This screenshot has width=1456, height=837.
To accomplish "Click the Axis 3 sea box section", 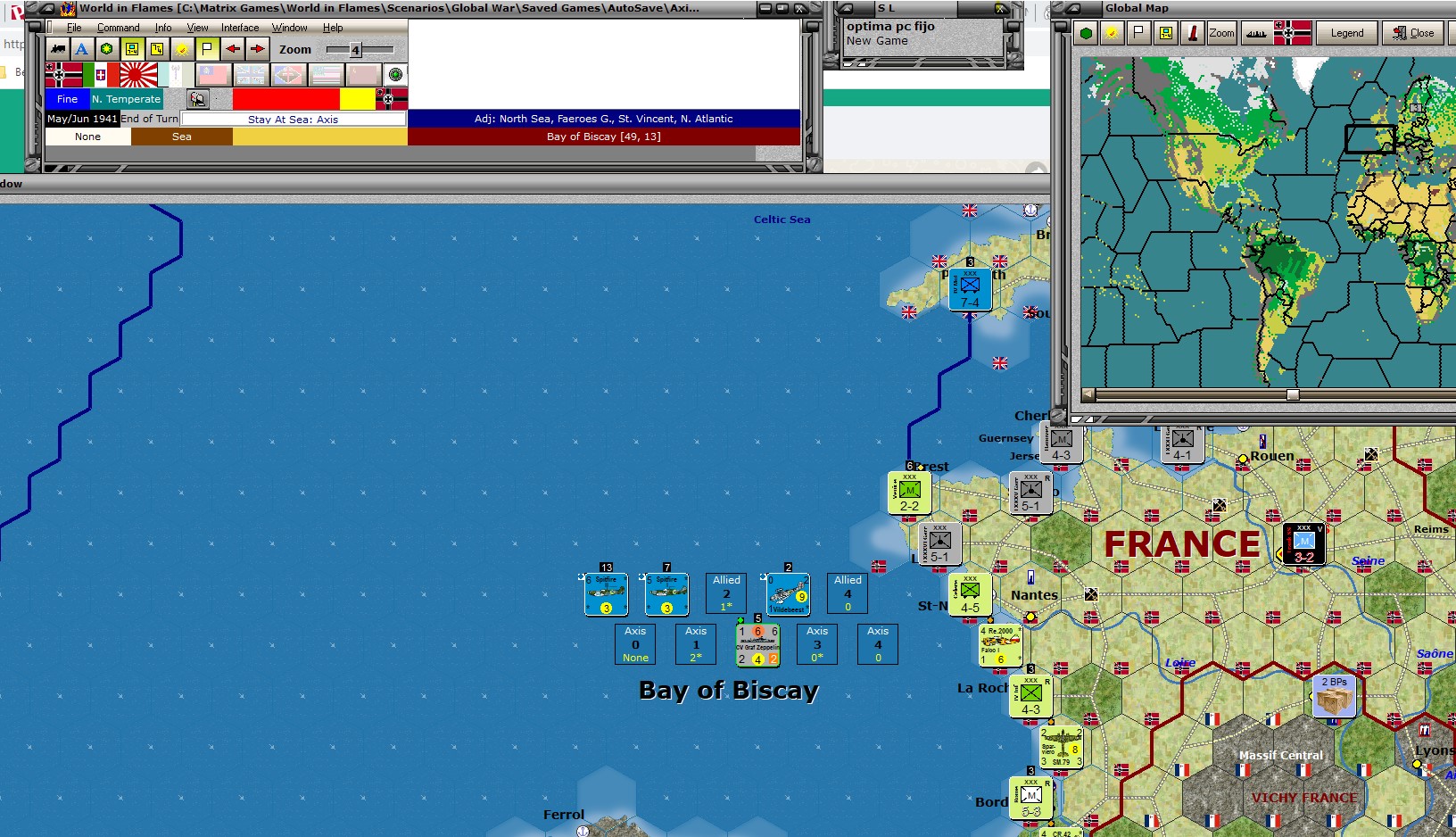I will [x=817, y=644].
